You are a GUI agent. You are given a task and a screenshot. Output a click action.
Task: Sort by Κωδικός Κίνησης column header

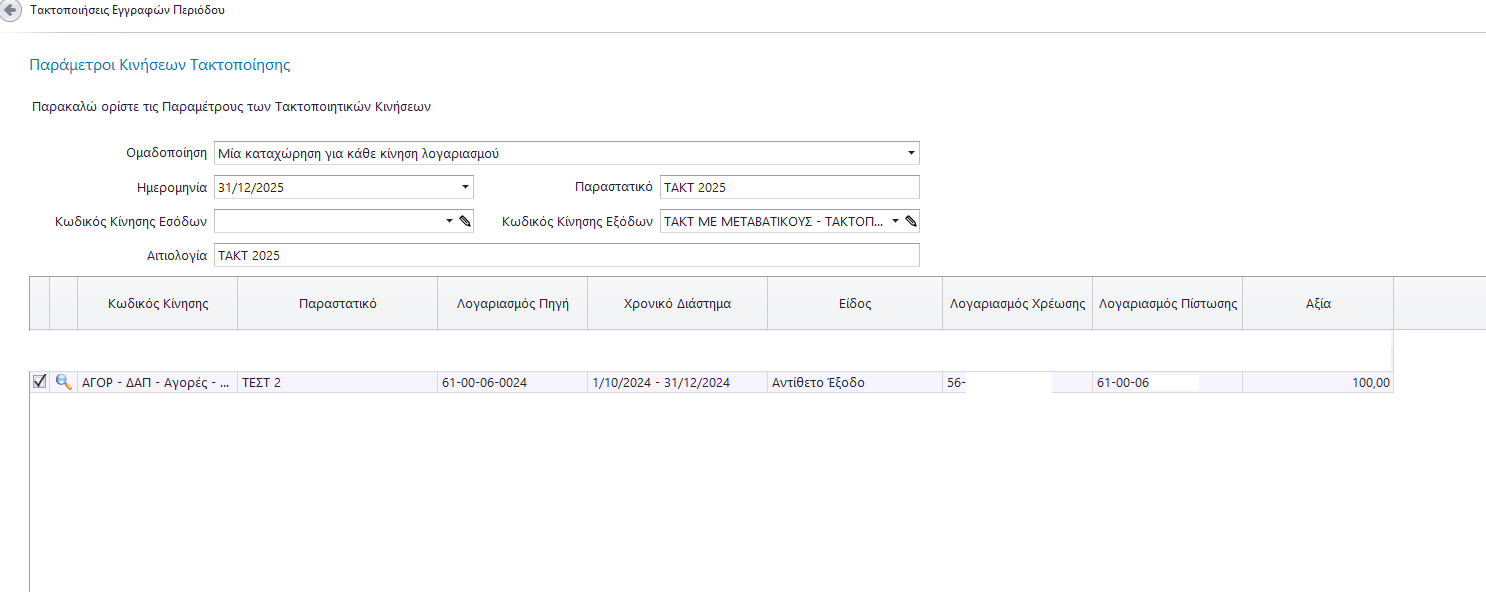[x=158, y=304]
